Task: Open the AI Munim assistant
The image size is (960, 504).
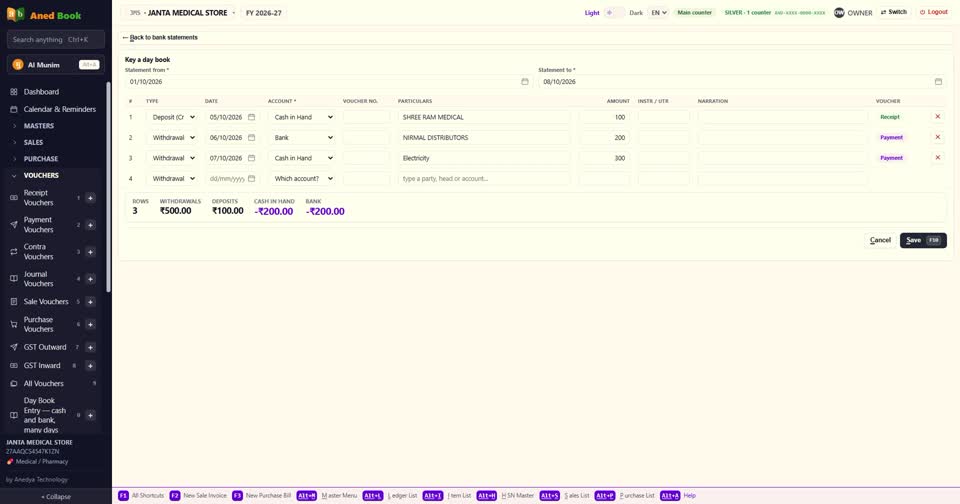Action: coord(56,65)
